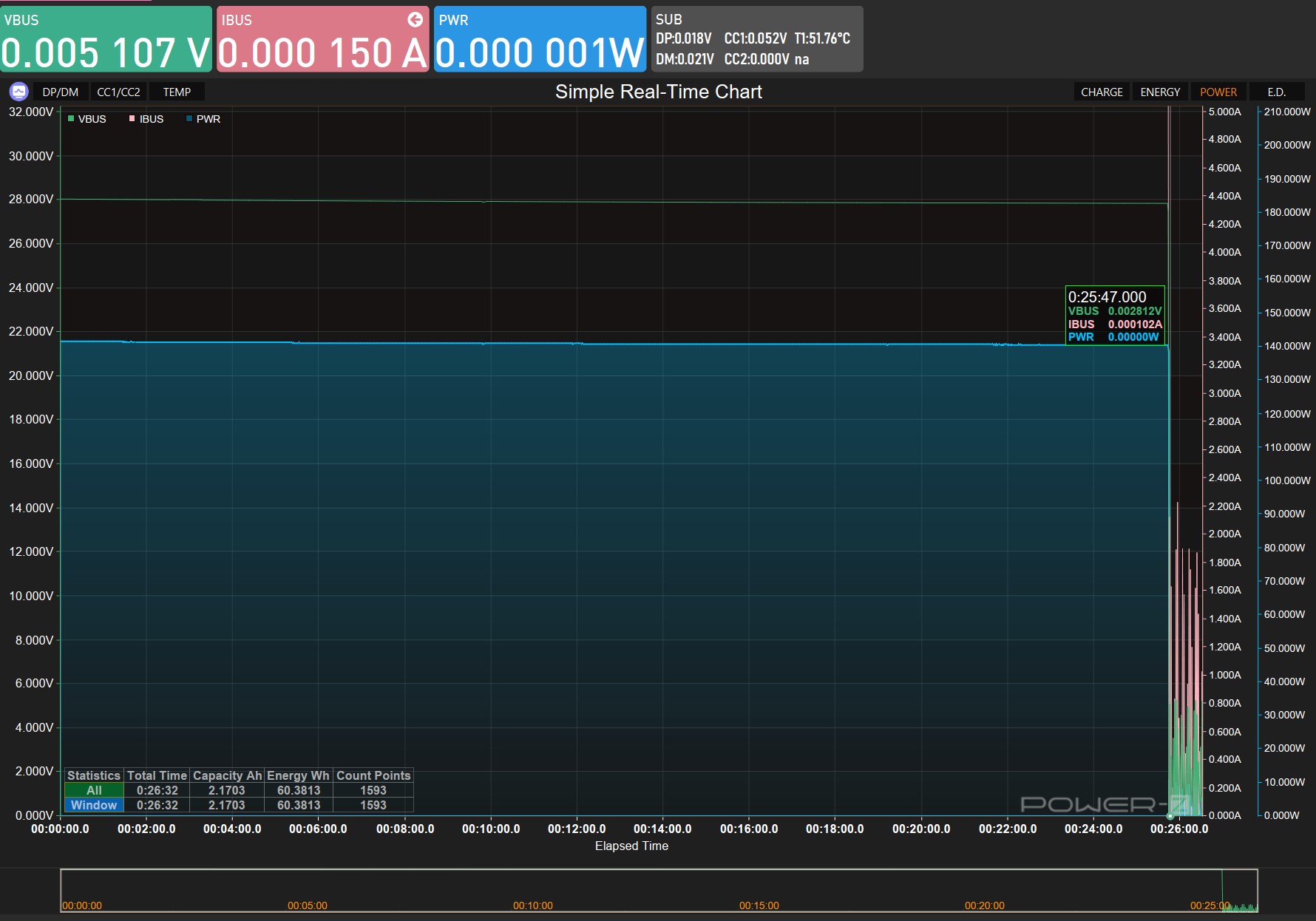Toggle VBUS series visibility in chart legend

92,119
